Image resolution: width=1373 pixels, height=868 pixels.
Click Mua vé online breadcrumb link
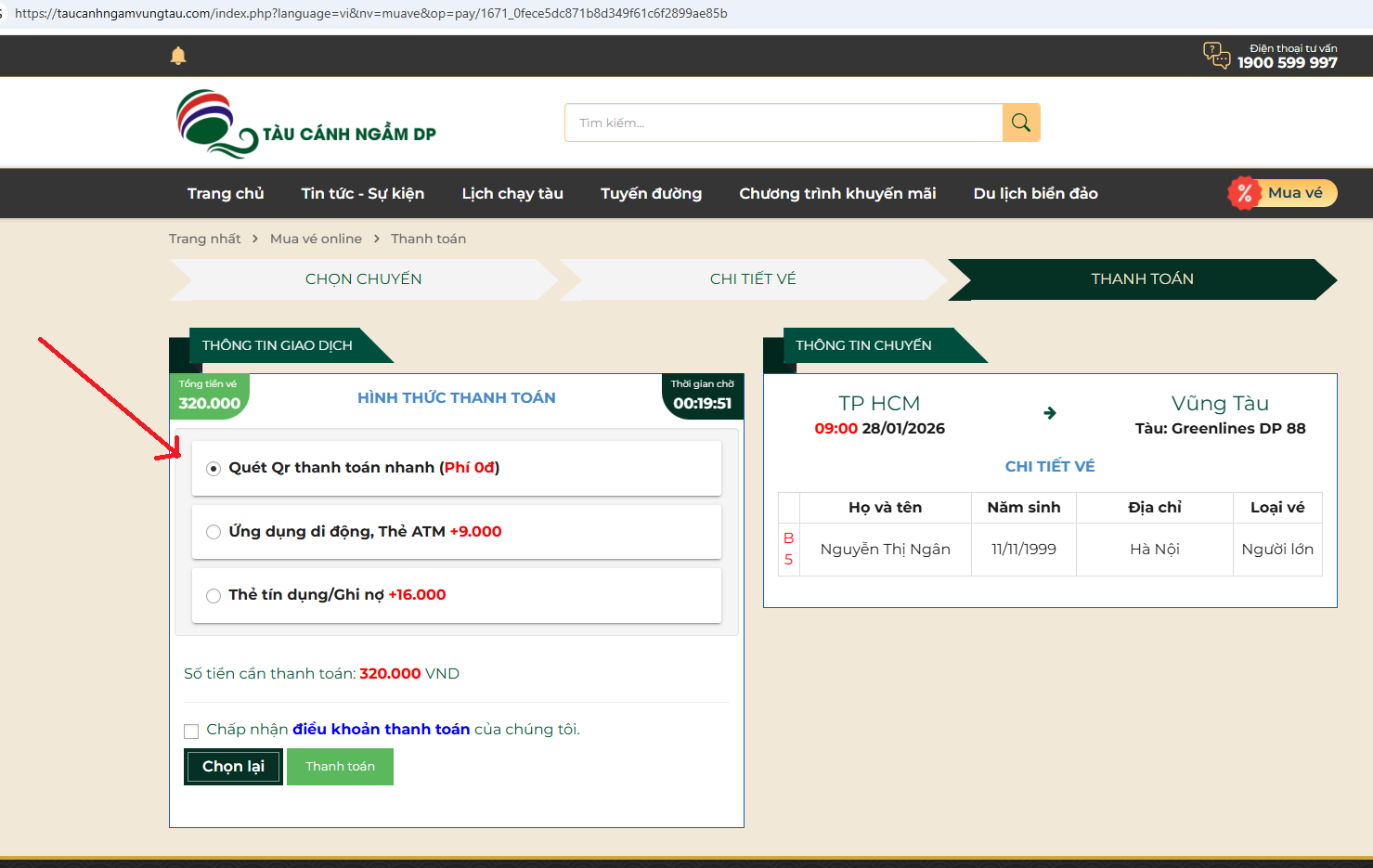pyautogui.click(x=316, y=239)
